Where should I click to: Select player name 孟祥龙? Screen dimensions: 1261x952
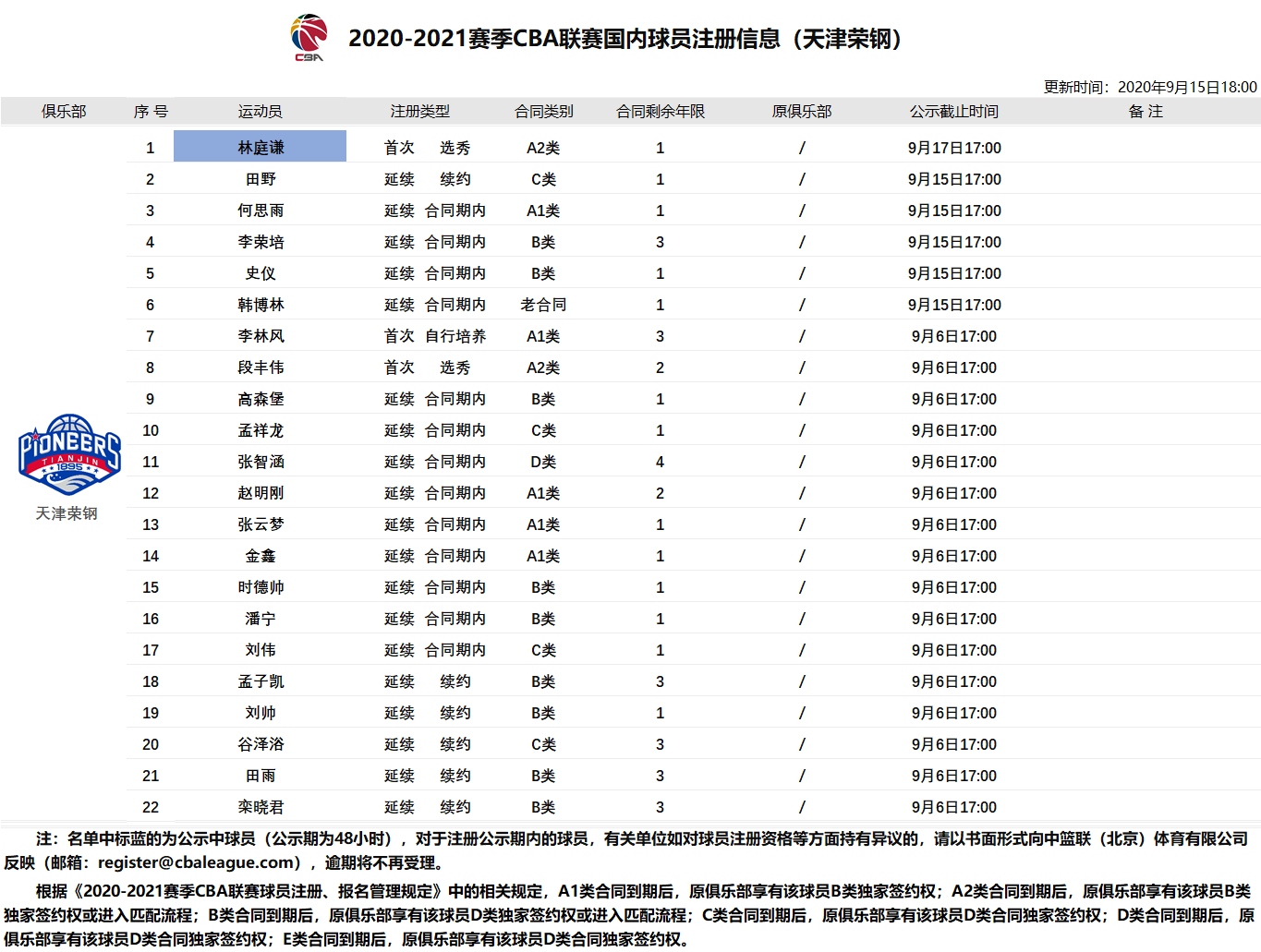coord(261,430)
